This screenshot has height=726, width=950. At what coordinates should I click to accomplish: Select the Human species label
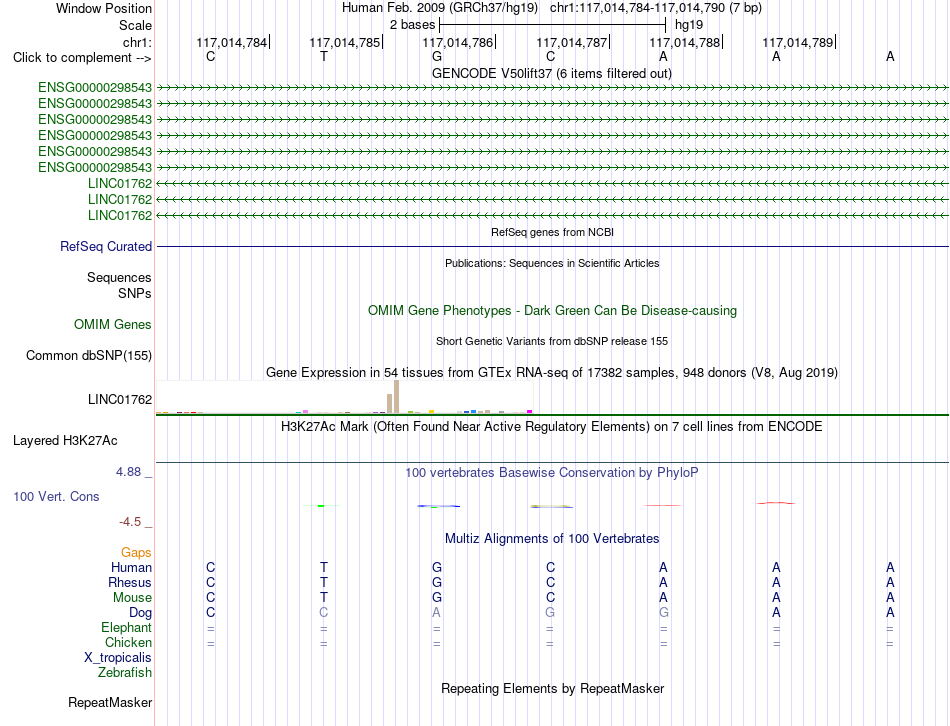[x=131, y=567]
